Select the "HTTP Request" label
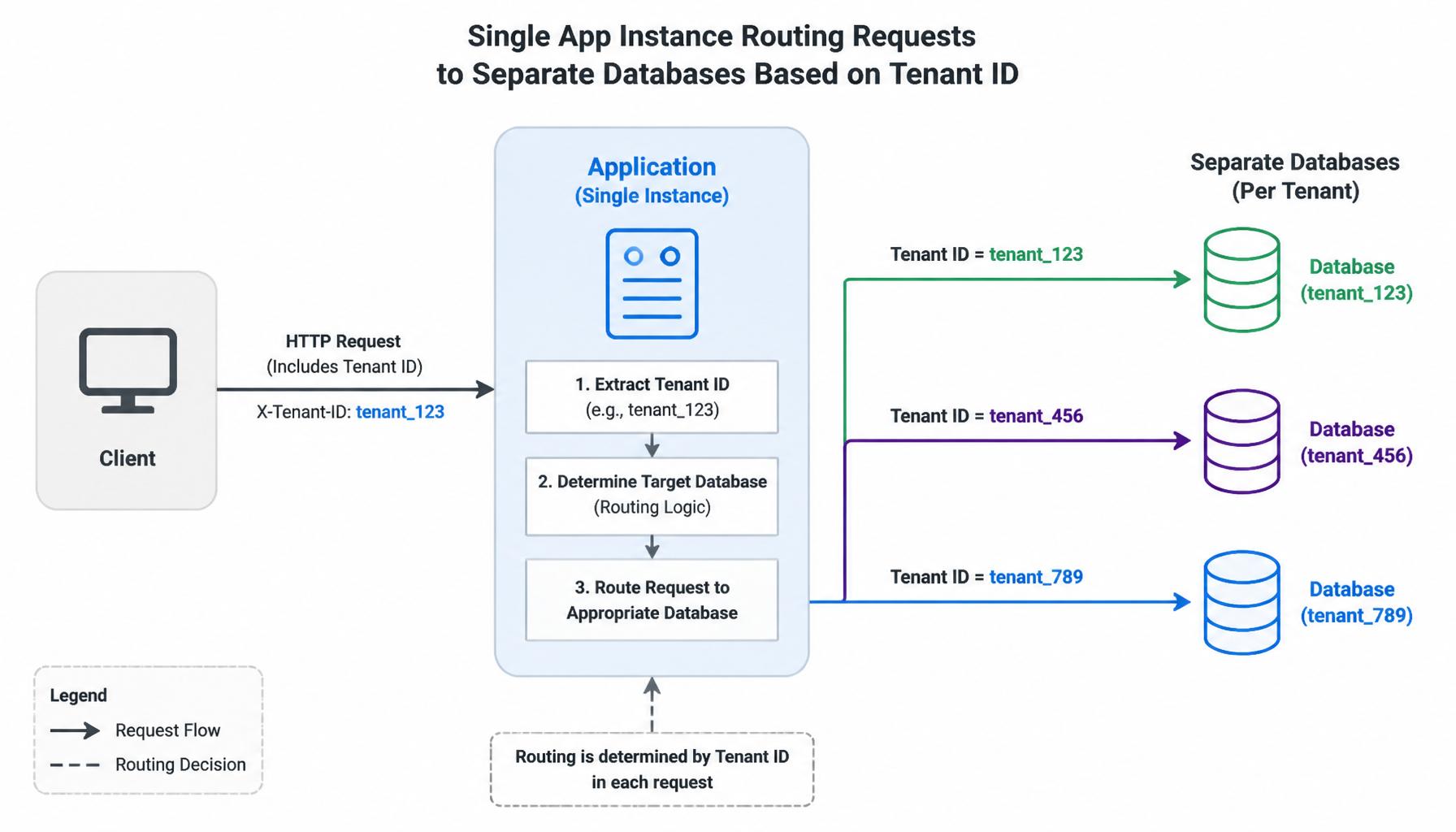The width and height of the screenshot is (1456, 832). point(343,341)
